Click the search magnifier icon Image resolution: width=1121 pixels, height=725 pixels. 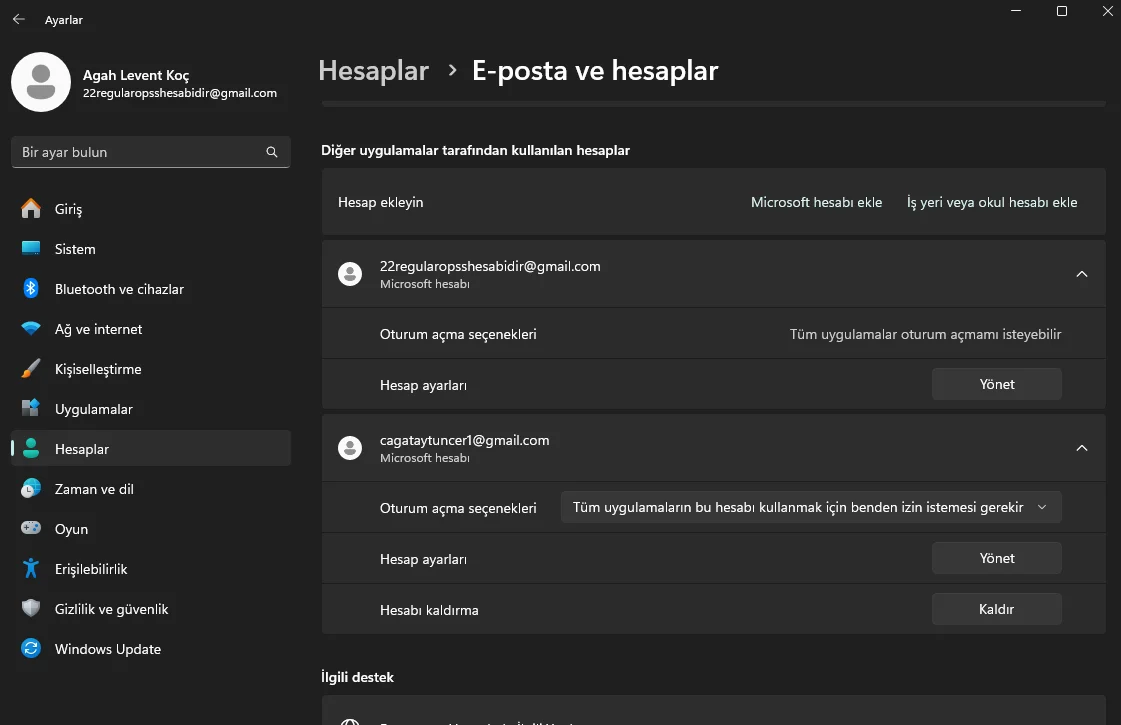(x=272, y=152)
